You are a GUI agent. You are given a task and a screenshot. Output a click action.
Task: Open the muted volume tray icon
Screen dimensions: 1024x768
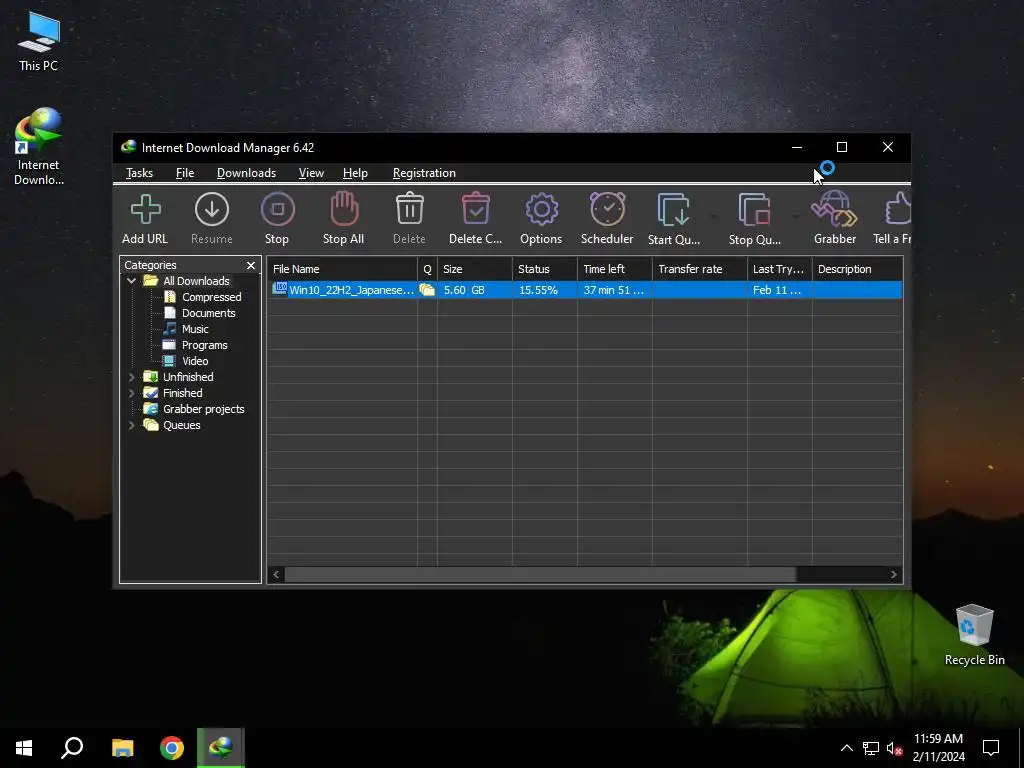click(894, 748)
